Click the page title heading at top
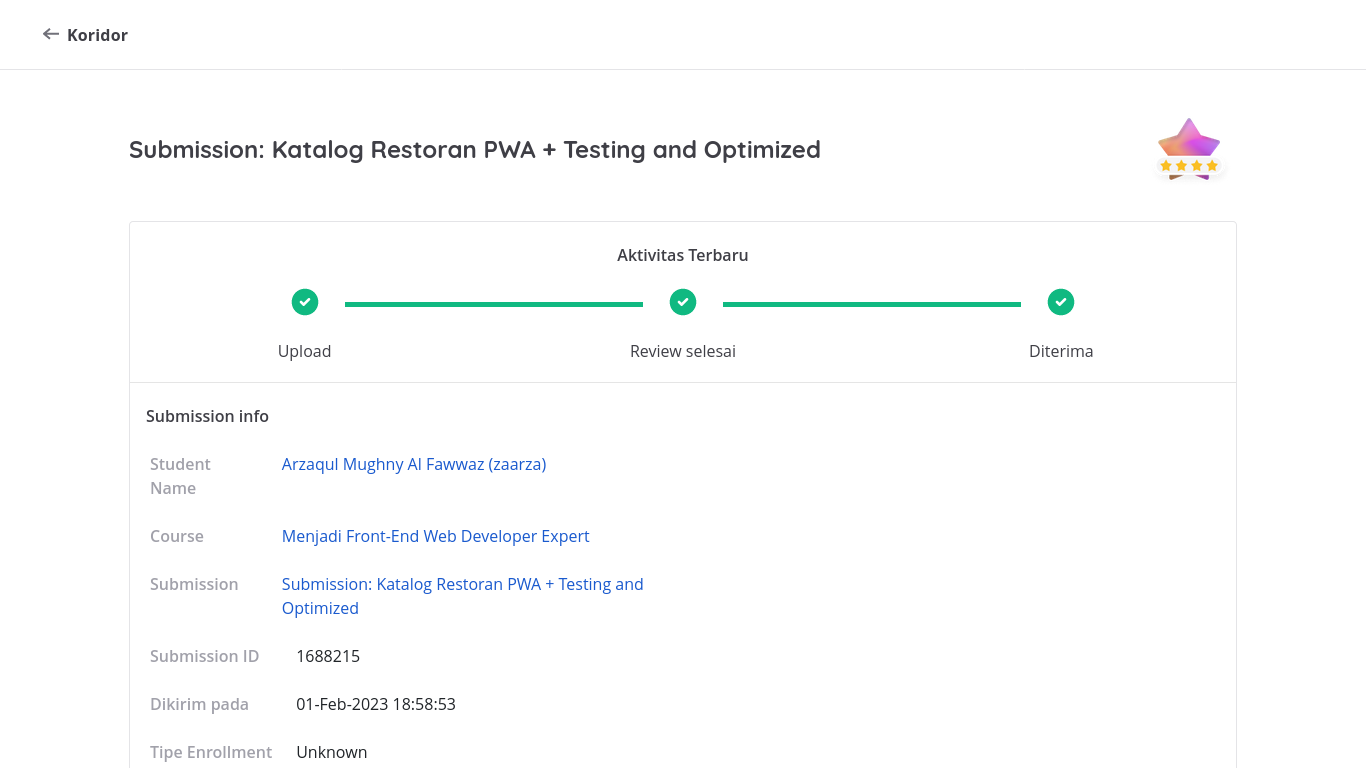Image resolution: width=1366 pixels, height=768 pixels. pyautogui.click(x=475, y=150)
